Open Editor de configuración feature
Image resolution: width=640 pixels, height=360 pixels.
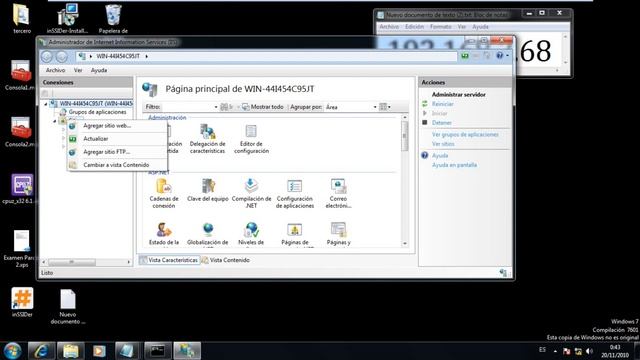pyautogui.click(x=251, y=139)
